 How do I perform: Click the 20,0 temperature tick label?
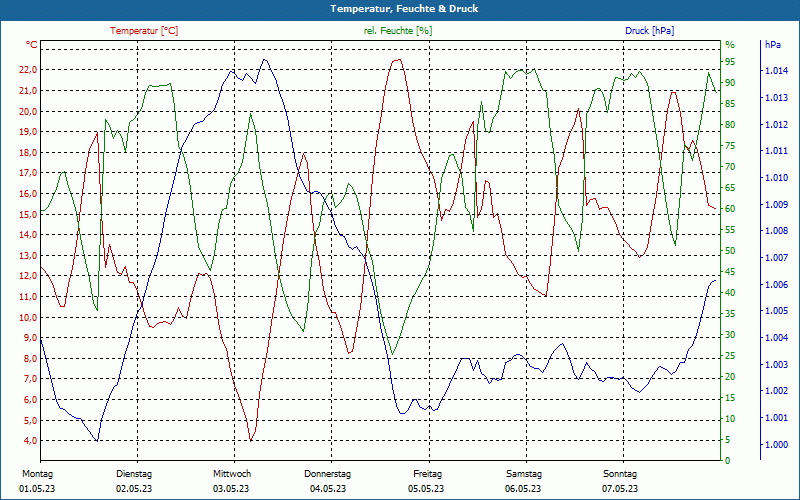click(28, 111)
